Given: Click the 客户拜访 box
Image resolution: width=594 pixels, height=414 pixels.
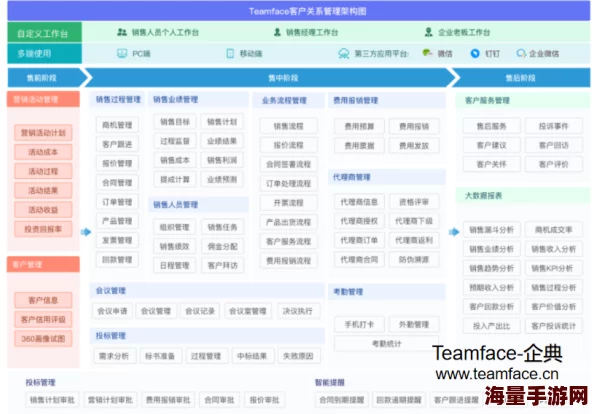Looking at the screenshot, I should tap(222, 266).
